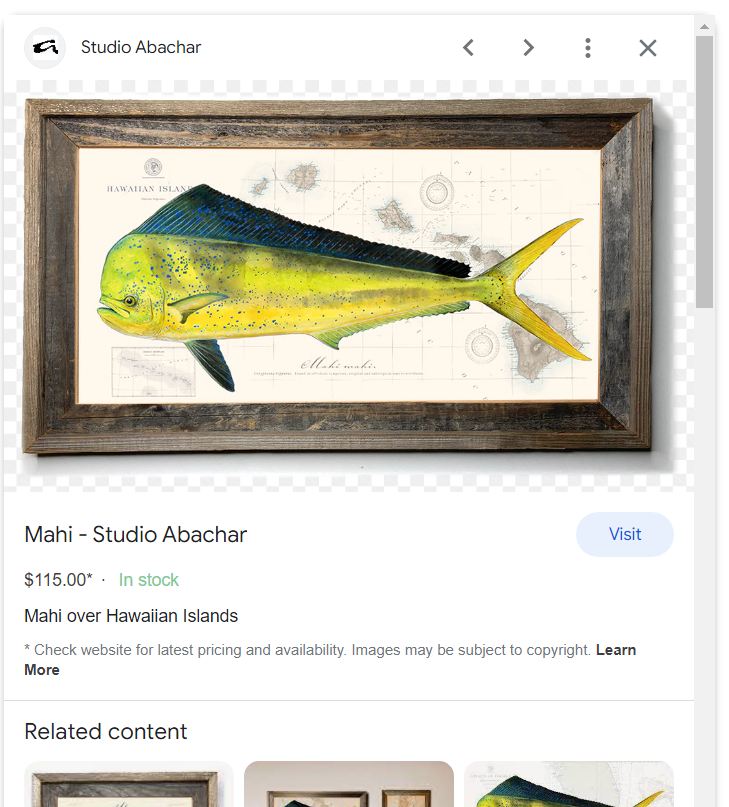Click the Related content heading
The height and width of the screenshot is (807, 729).
tap(106, 732)
